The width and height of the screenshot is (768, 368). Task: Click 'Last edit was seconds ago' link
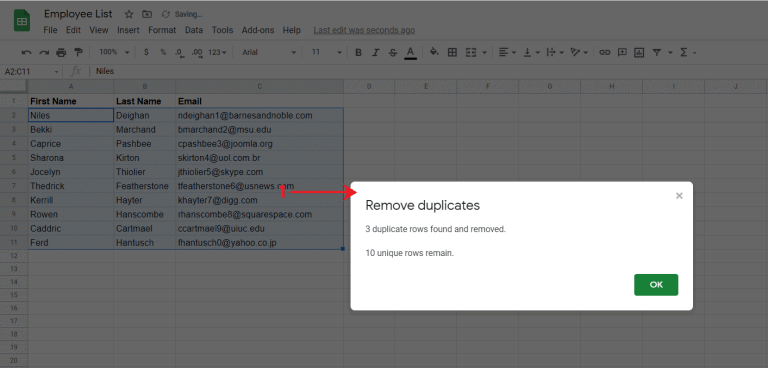(364, 30)
